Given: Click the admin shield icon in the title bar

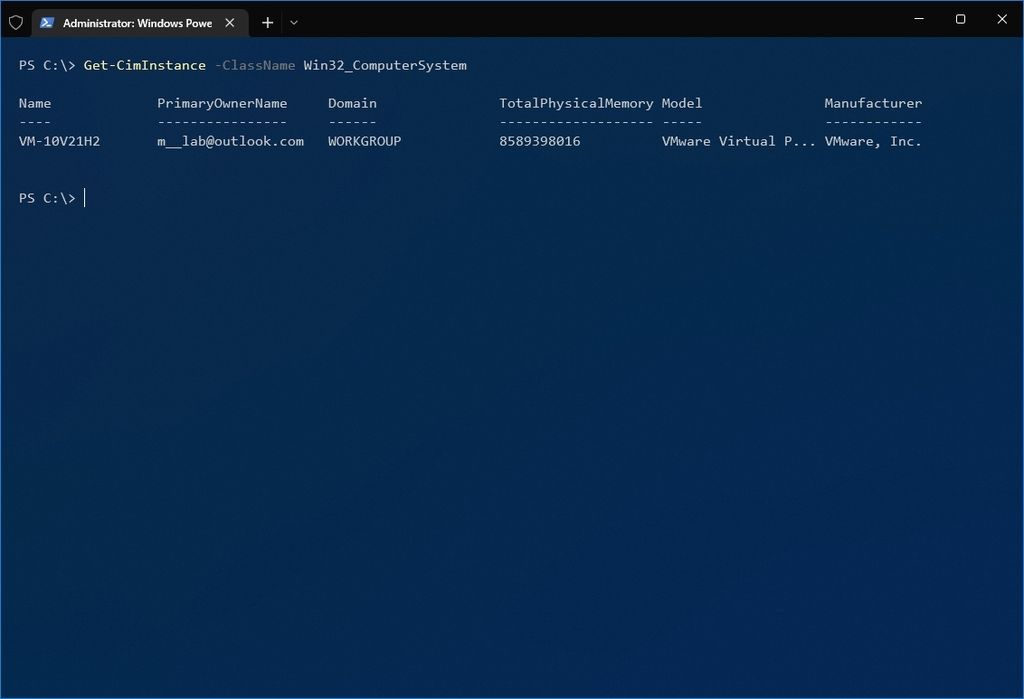Looking at the screenshot, I should tap(14, 21).
